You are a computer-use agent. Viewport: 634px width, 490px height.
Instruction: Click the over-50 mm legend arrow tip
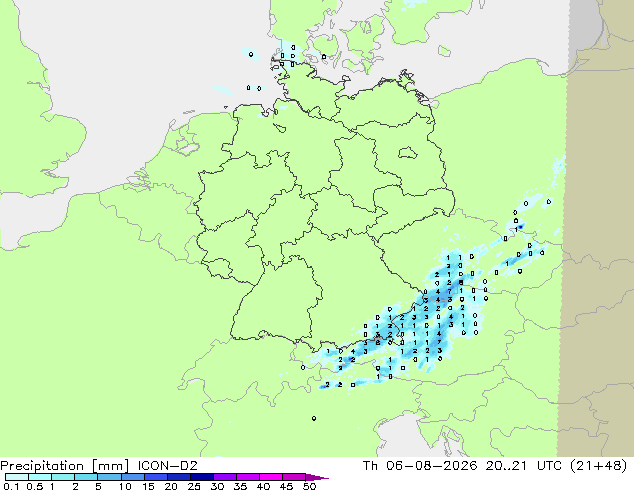tap(317, 477)
